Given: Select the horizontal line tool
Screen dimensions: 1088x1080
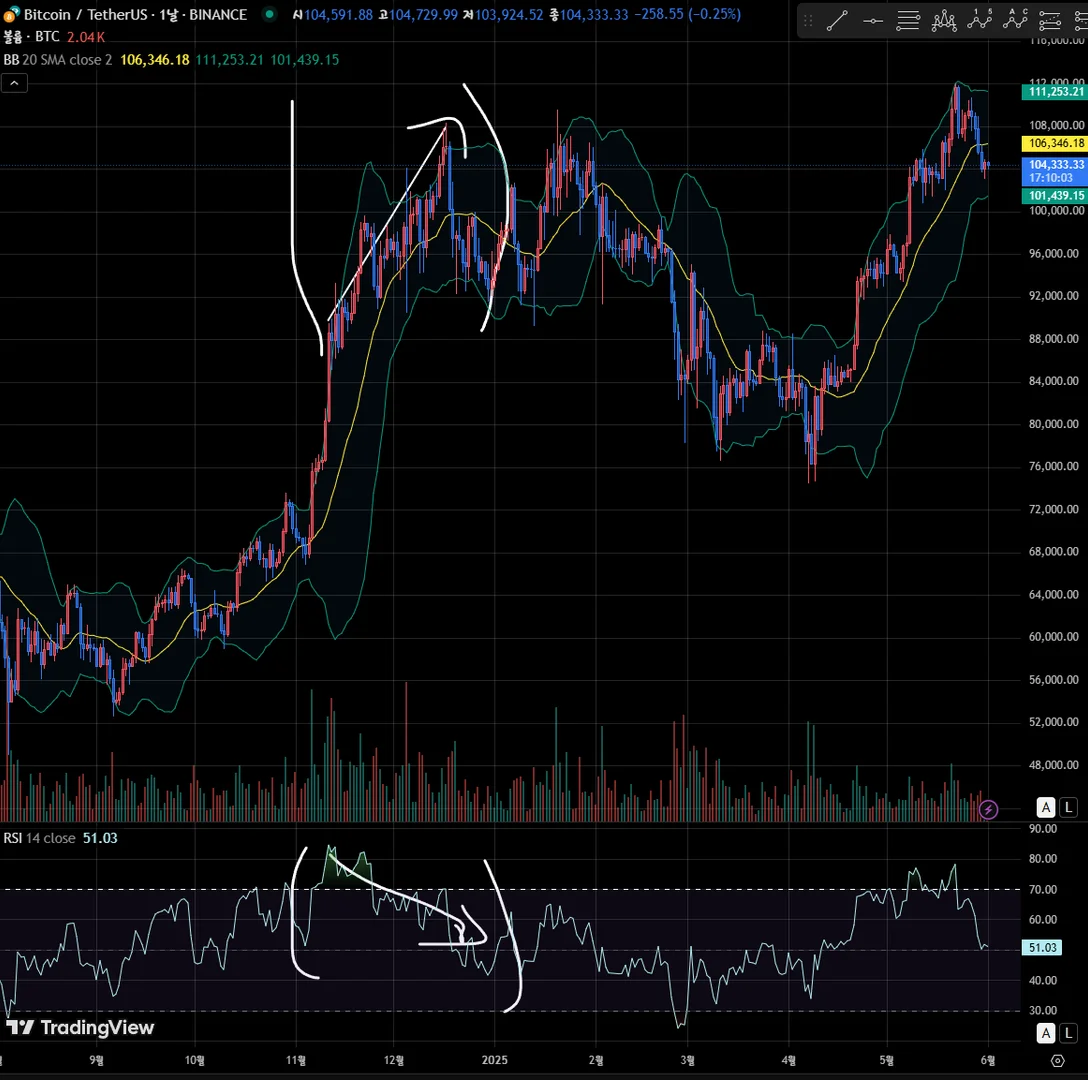Looking at the screenshot, I should tap(873, 21).
